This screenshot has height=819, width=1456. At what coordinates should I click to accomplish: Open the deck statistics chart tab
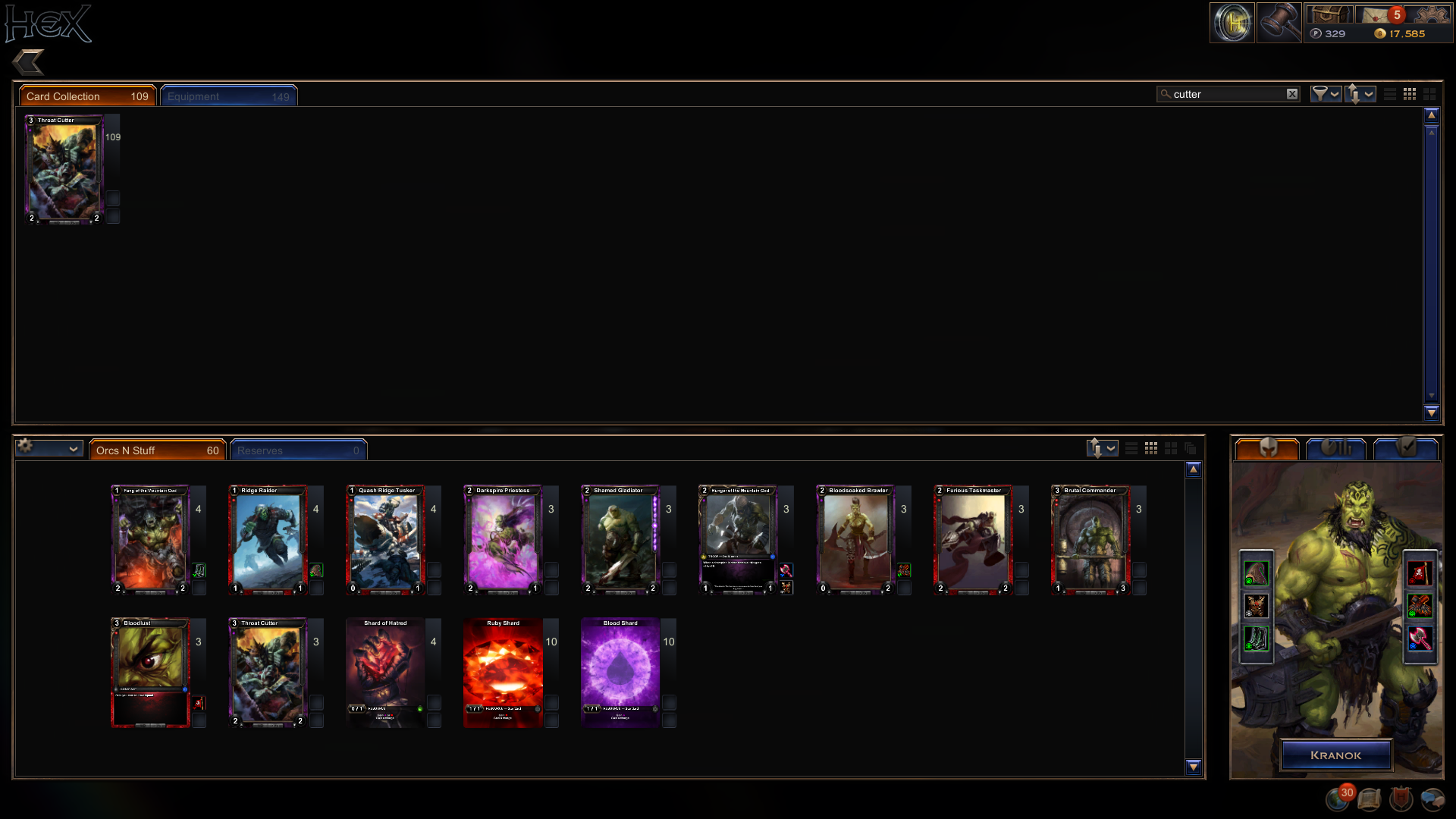1336,449
